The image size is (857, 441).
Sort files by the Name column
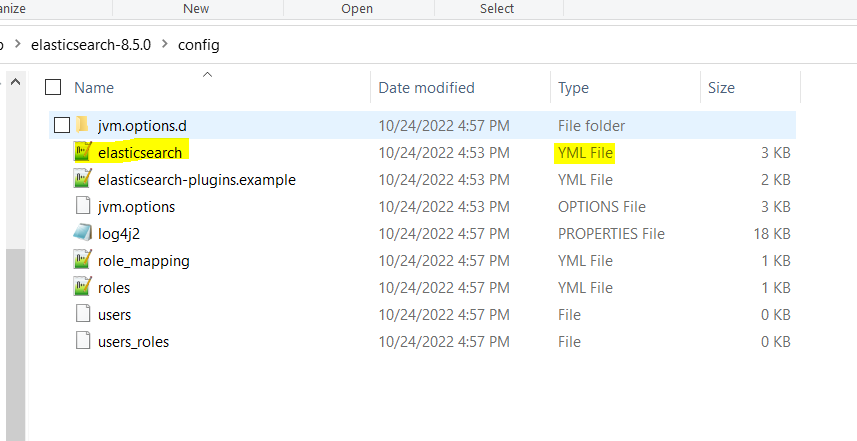(93, 88)
